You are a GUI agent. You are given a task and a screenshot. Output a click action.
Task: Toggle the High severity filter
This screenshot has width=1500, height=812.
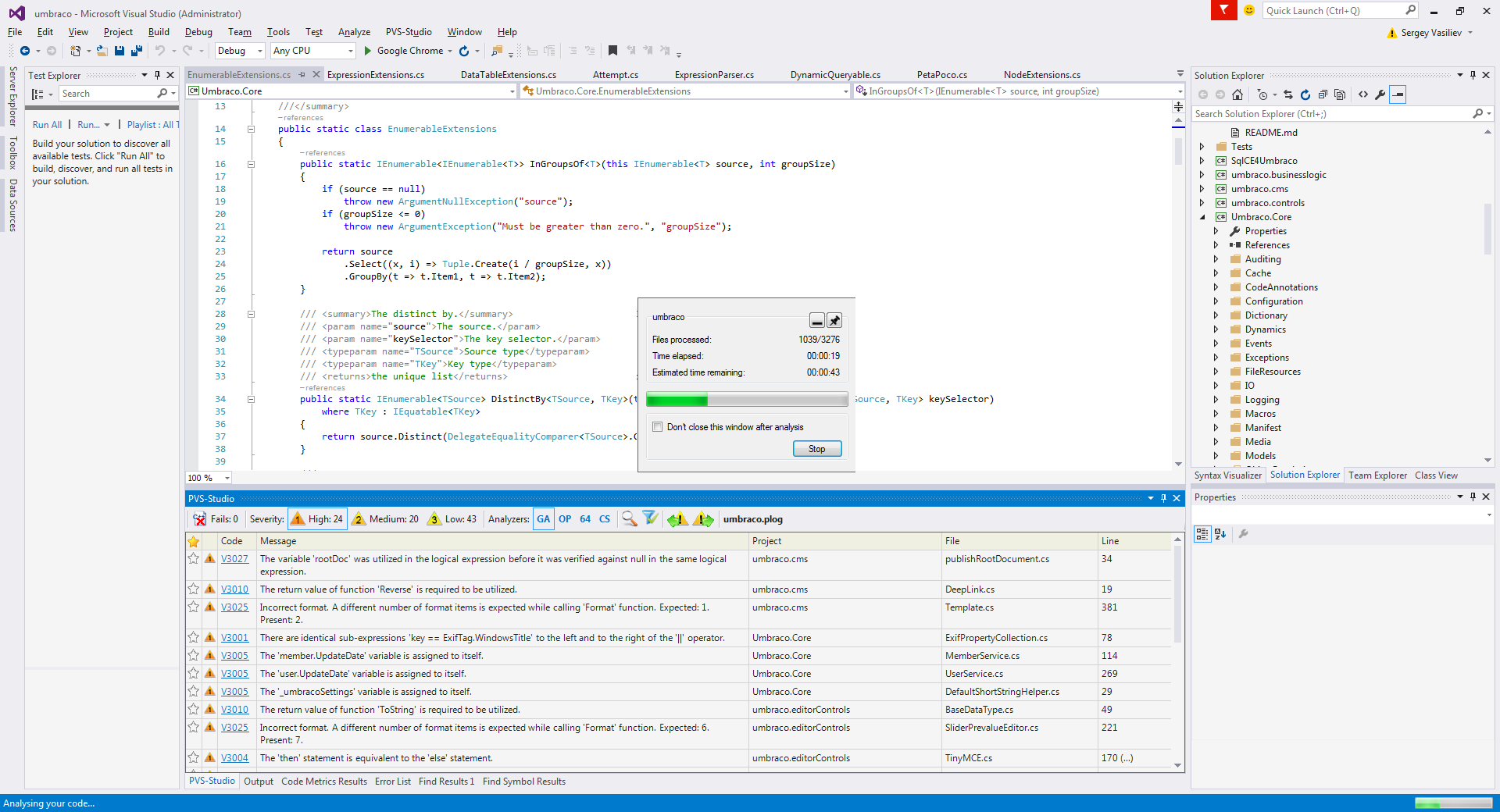pos(317,519)
